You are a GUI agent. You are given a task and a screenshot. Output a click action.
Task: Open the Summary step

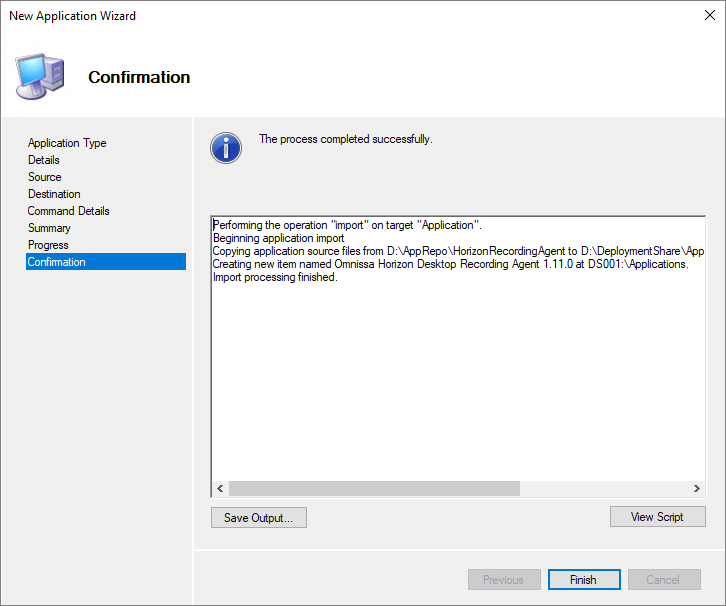tap(49, 228)
